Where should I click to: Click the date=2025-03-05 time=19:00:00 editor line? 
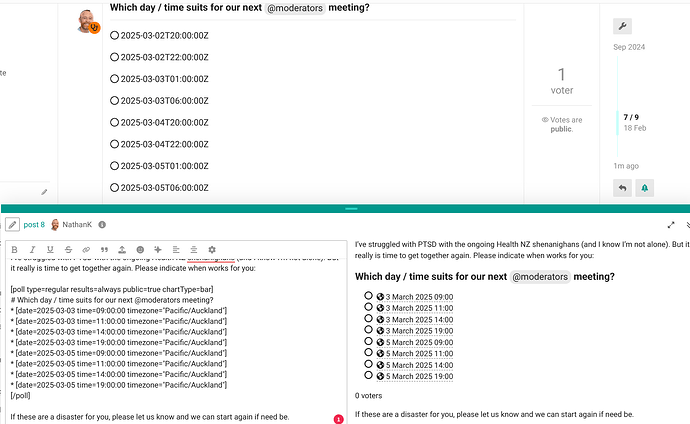(119, 385)
